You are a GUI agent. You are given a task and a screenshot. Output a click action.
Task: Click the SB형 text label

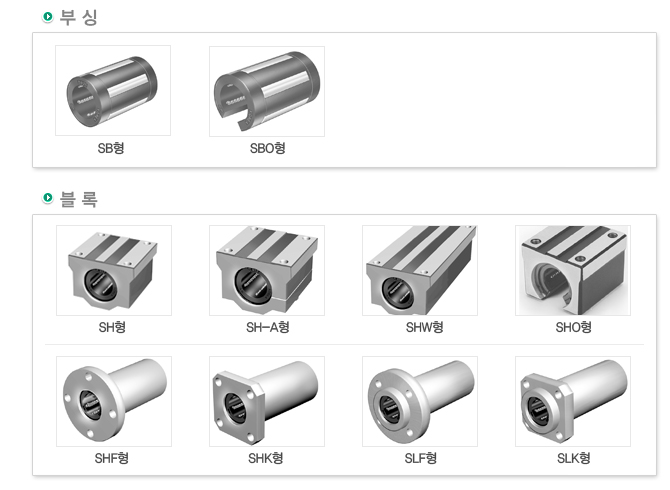111,148
